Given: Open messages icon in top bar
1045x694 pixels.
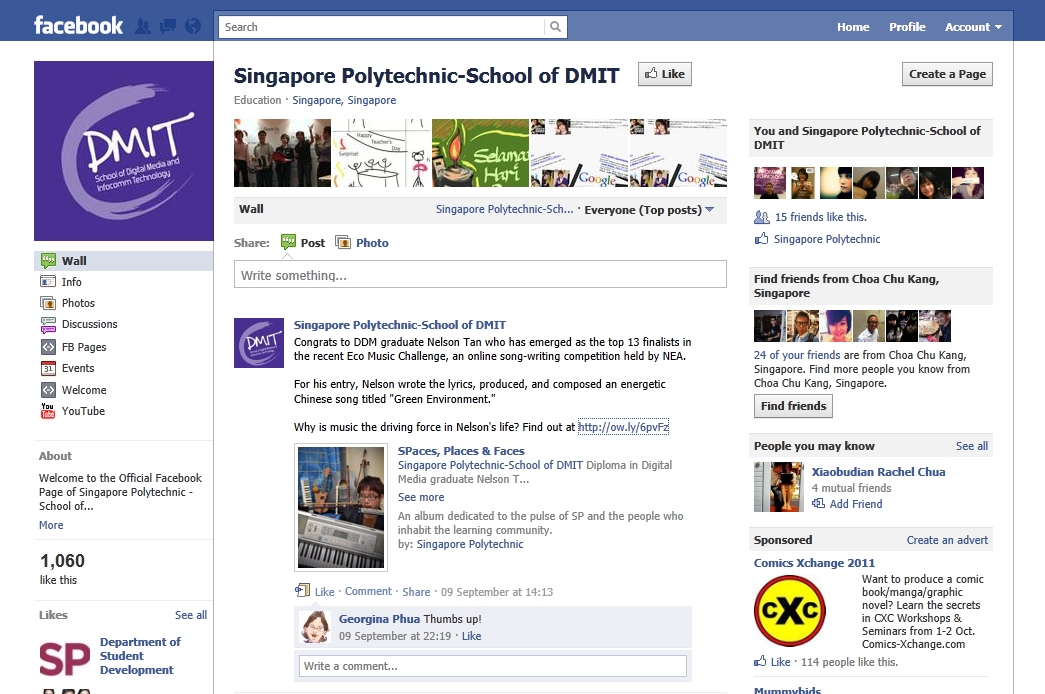Looking at the screenshot, I should pyautogui.click(x=168, y=27).
